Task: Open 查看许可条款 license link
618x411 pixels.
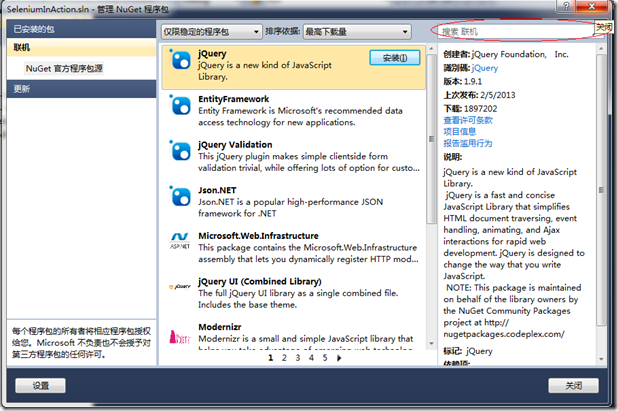Action: click(x=468, y=120)
